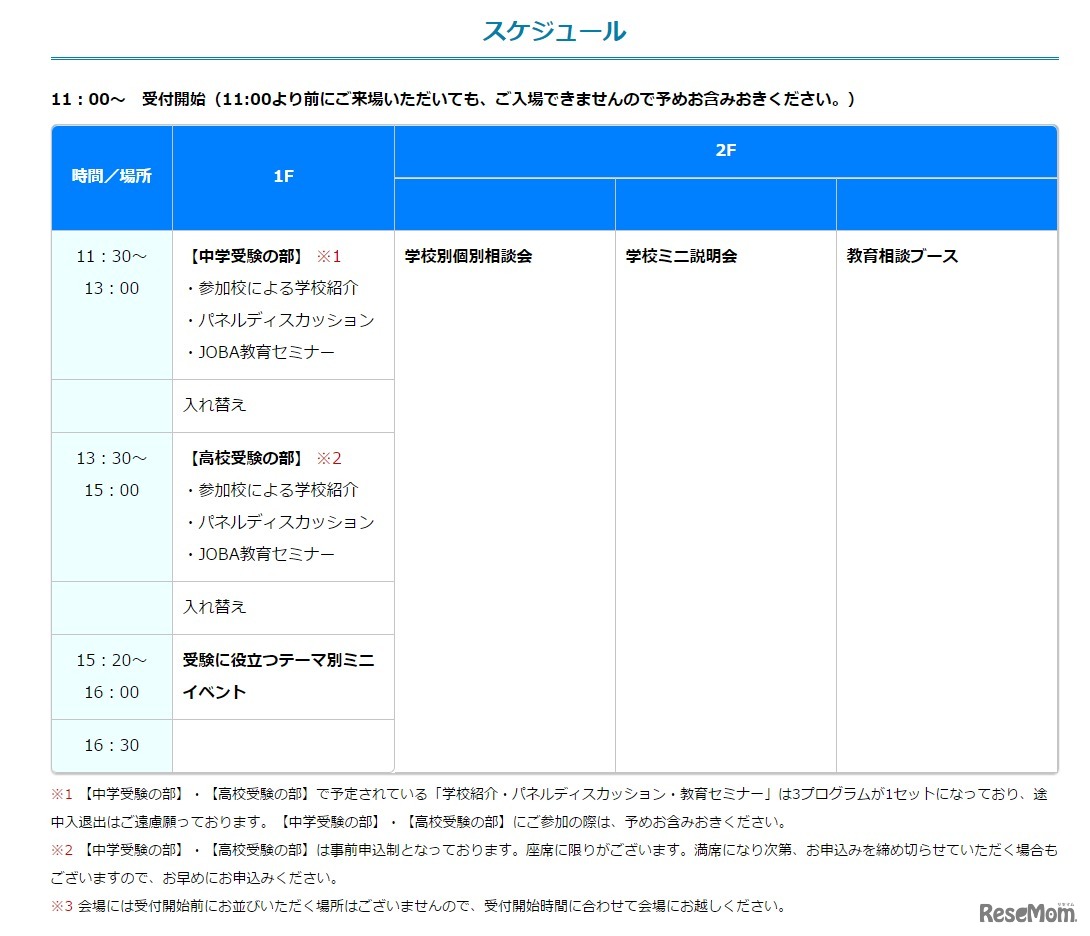Select the 1F column header

click(x=283, y=176)
